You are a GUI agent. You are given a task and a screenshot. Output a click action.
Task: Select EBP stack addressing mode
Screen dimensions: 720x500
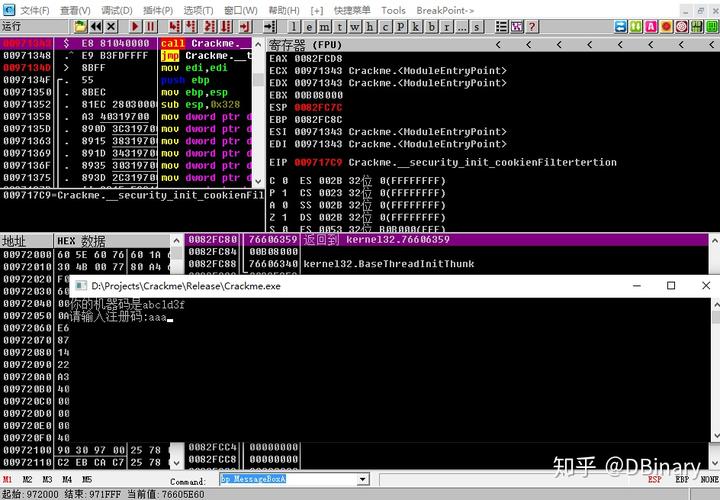682,480
